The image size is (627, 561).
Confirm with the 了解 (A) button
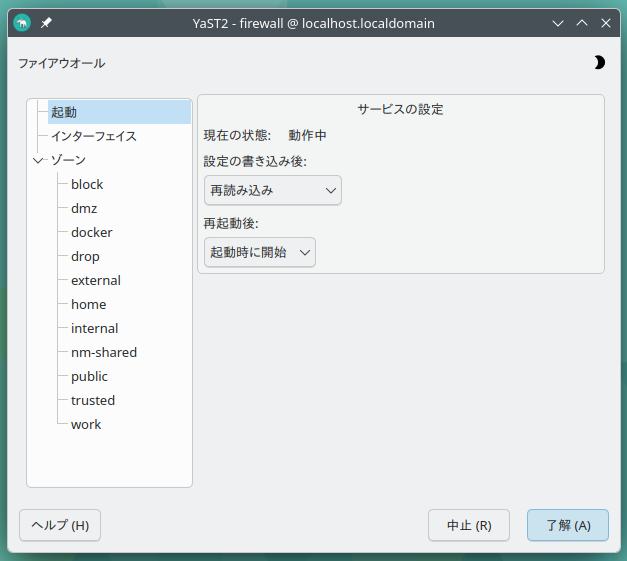(567, 525)
